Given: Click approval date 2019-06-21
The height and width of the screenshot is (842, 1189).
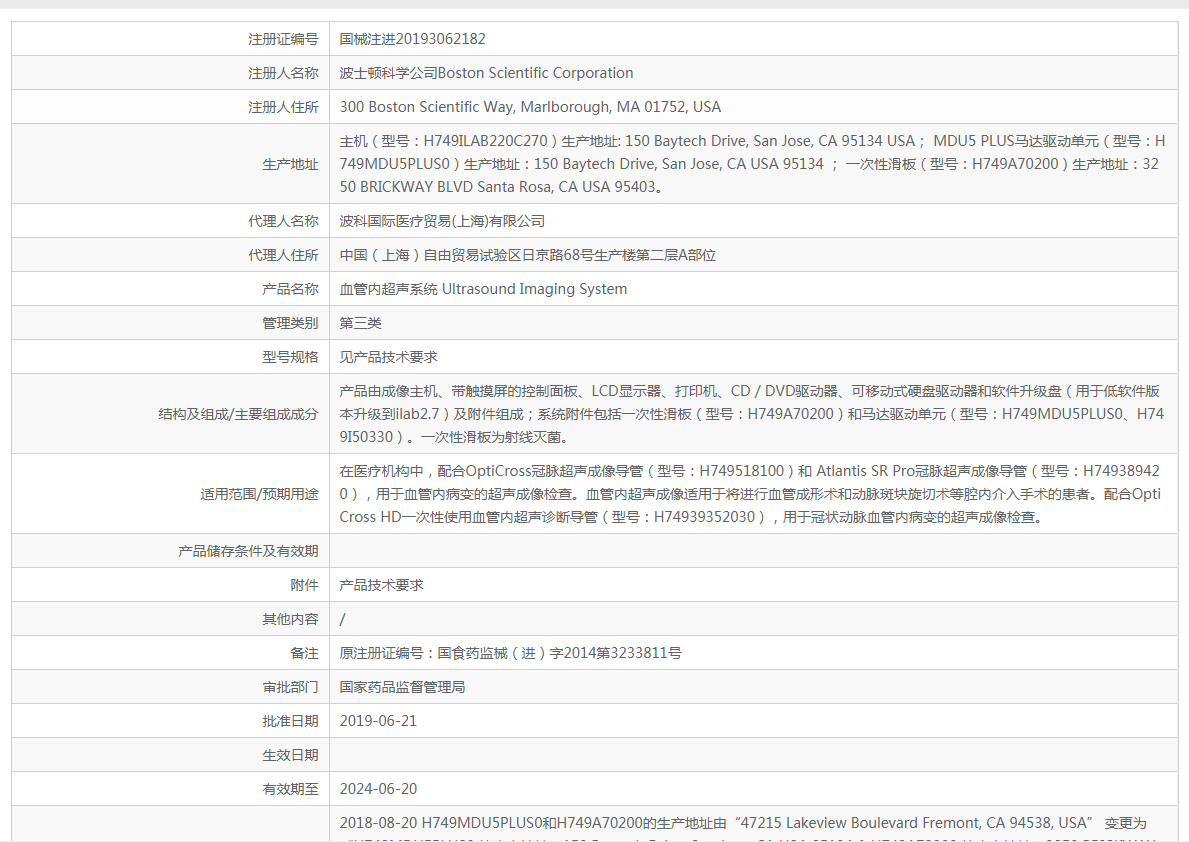Looking at the screenshot, I should pyautogui.click(x=378, y=721).
